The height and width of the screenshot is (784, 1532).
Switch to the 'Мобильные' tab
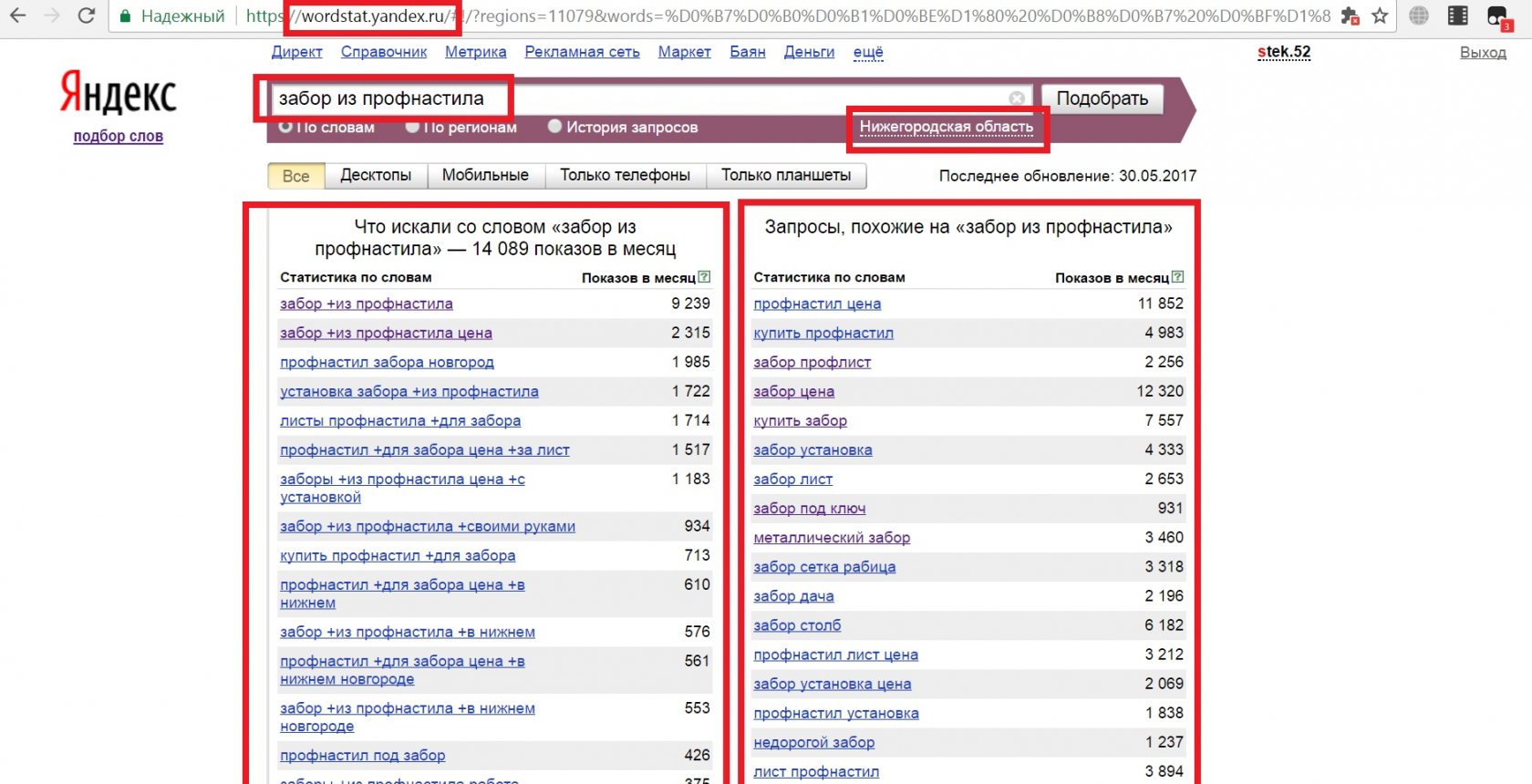coord(485,175)
